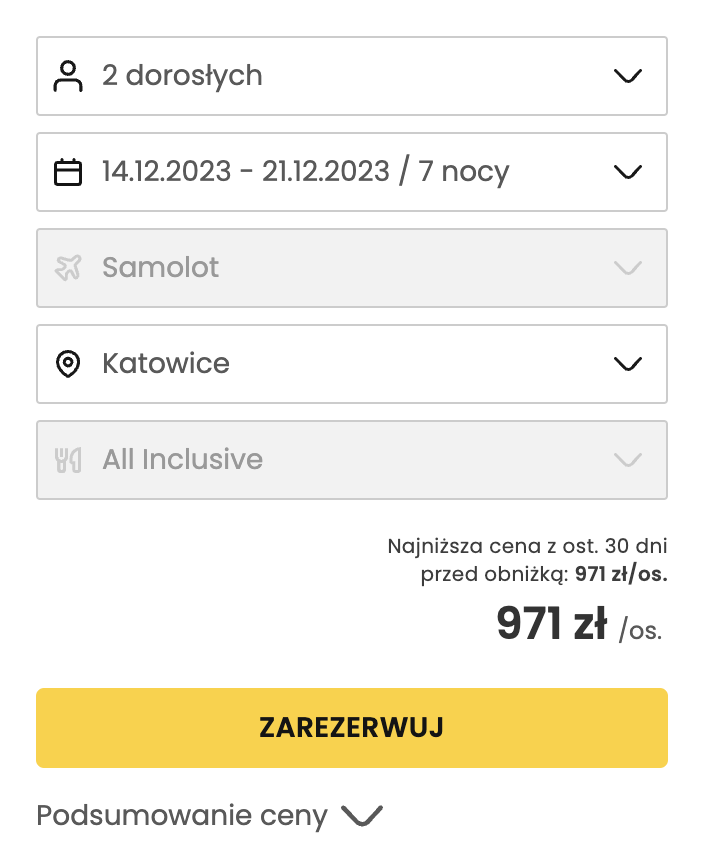Click the calendar icon beside the dates
Image resolution: width=706 pixels, height=862 pixels.
click(68, 171)
